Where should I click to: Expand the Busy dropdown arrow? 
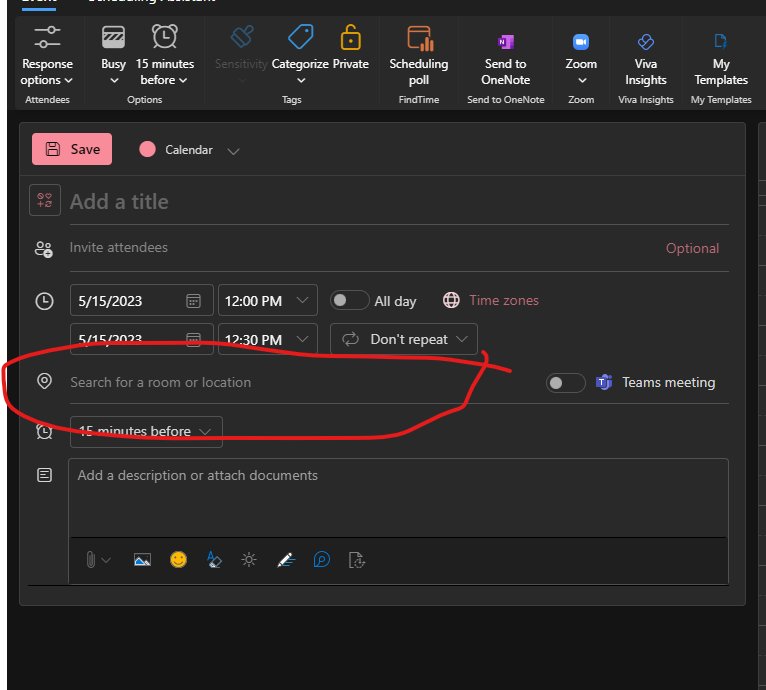114,81
